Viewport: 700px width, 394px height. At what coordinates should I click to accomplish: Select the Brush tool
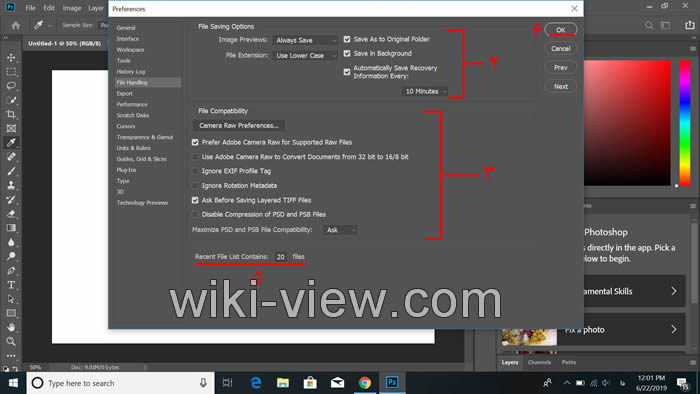(x=11, y=171)
